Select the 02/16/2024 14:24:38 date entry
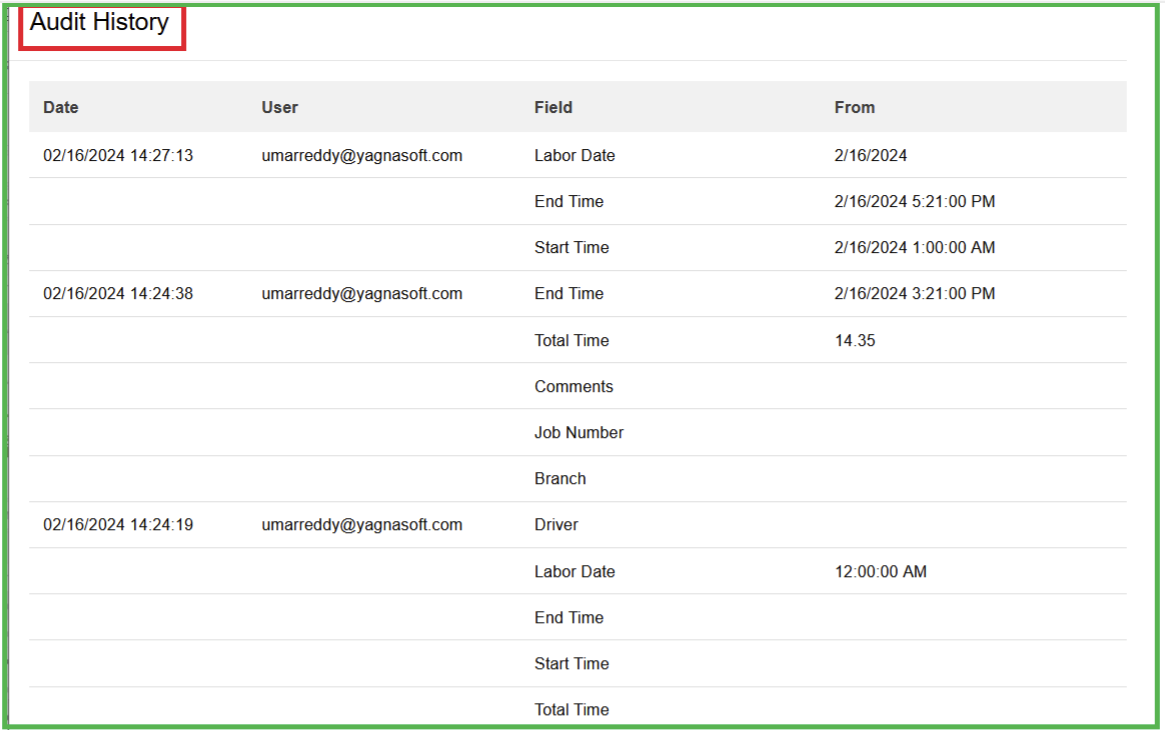1165x730 pixels. click(118, 293)
